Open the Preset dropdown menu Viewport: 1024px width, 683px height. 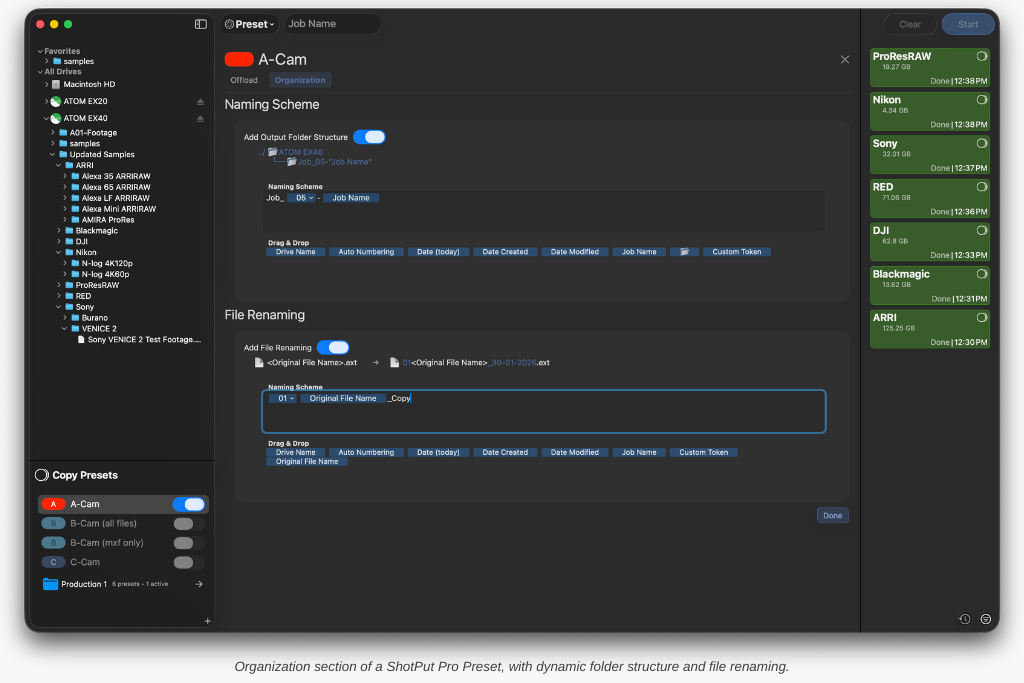(249, 24)
